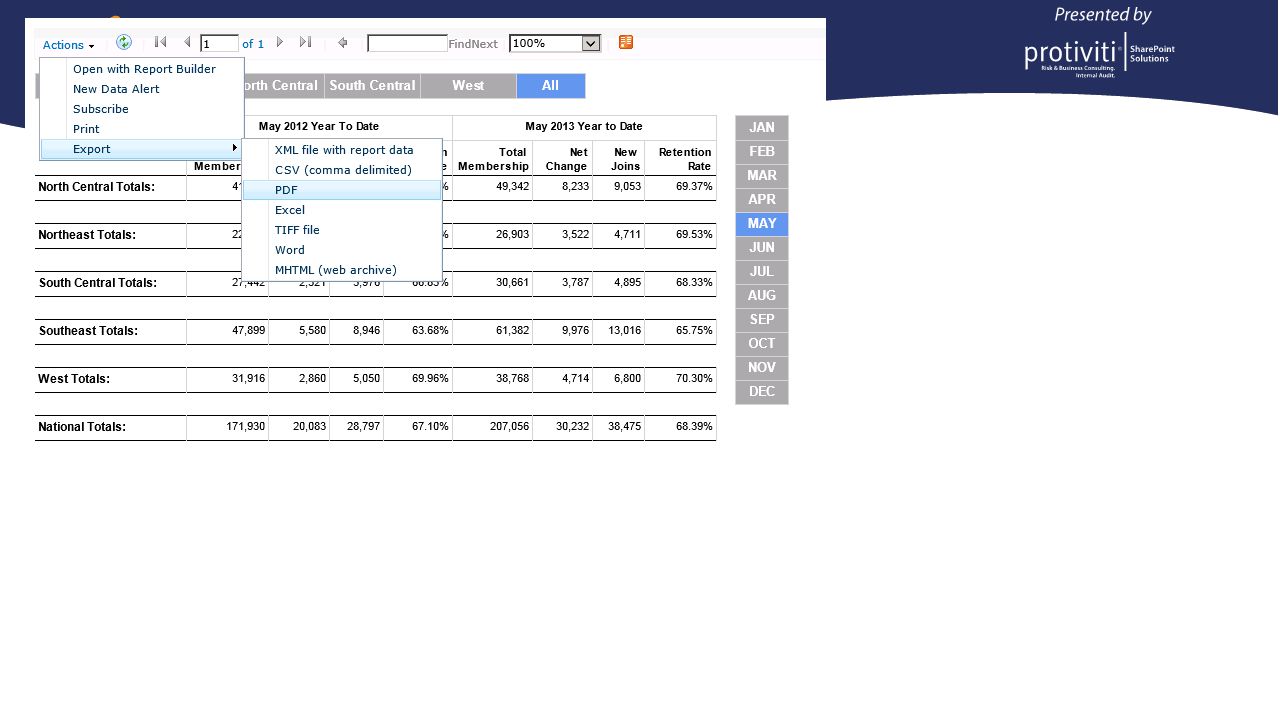Open the 100% zoom dropdown

(x=555, y=43)
